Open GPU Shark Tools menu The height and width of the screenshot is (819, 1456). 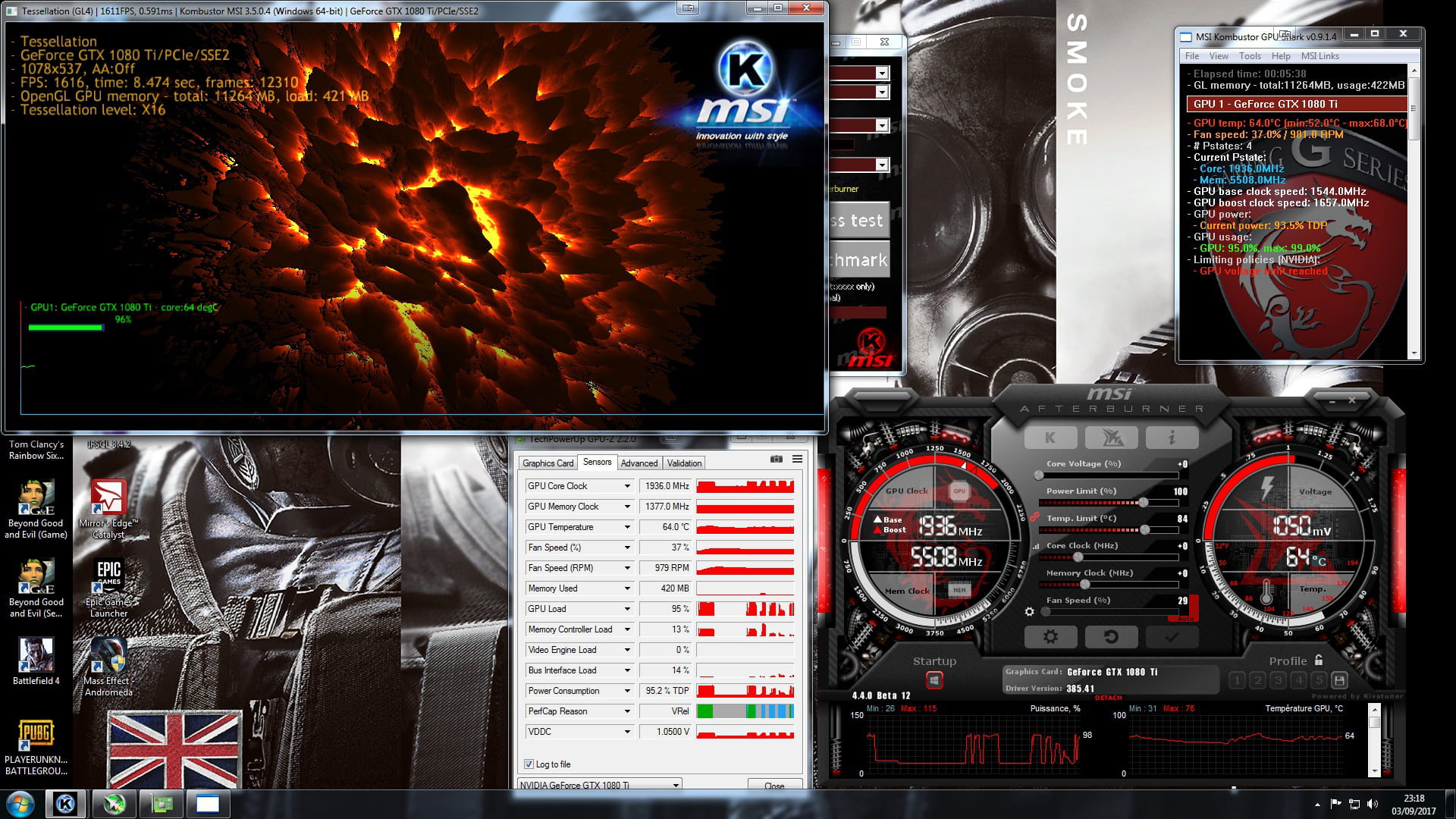[x=1250, y=56]
